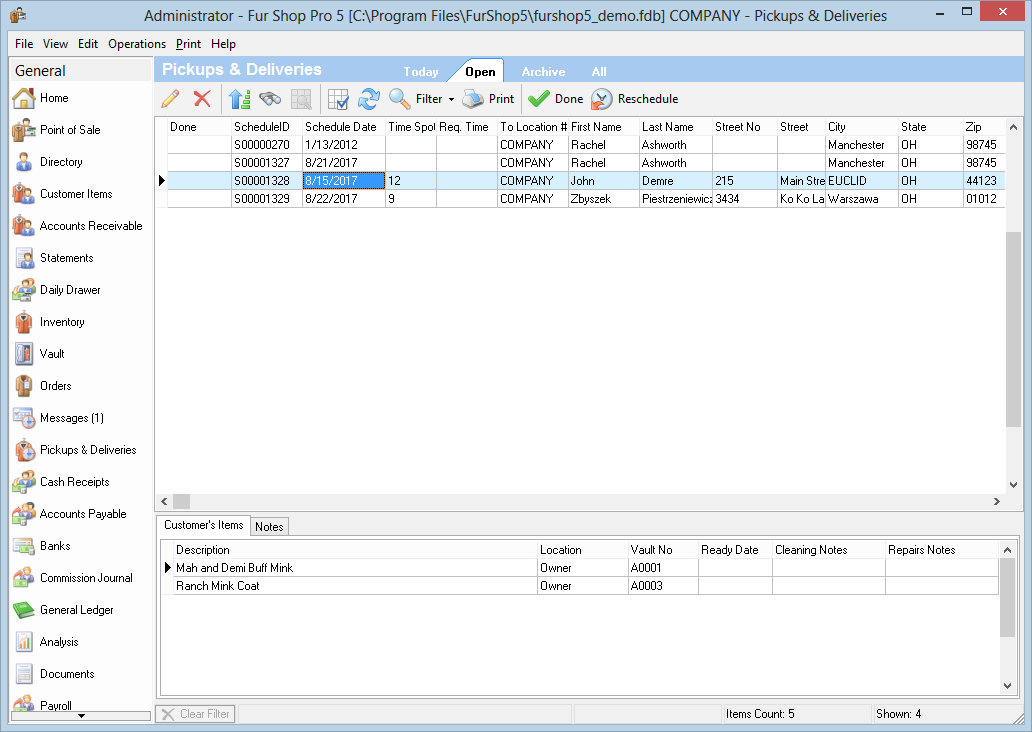Switch to the Archive tab
Screen dimensions: 1032x732
(543, 72)
